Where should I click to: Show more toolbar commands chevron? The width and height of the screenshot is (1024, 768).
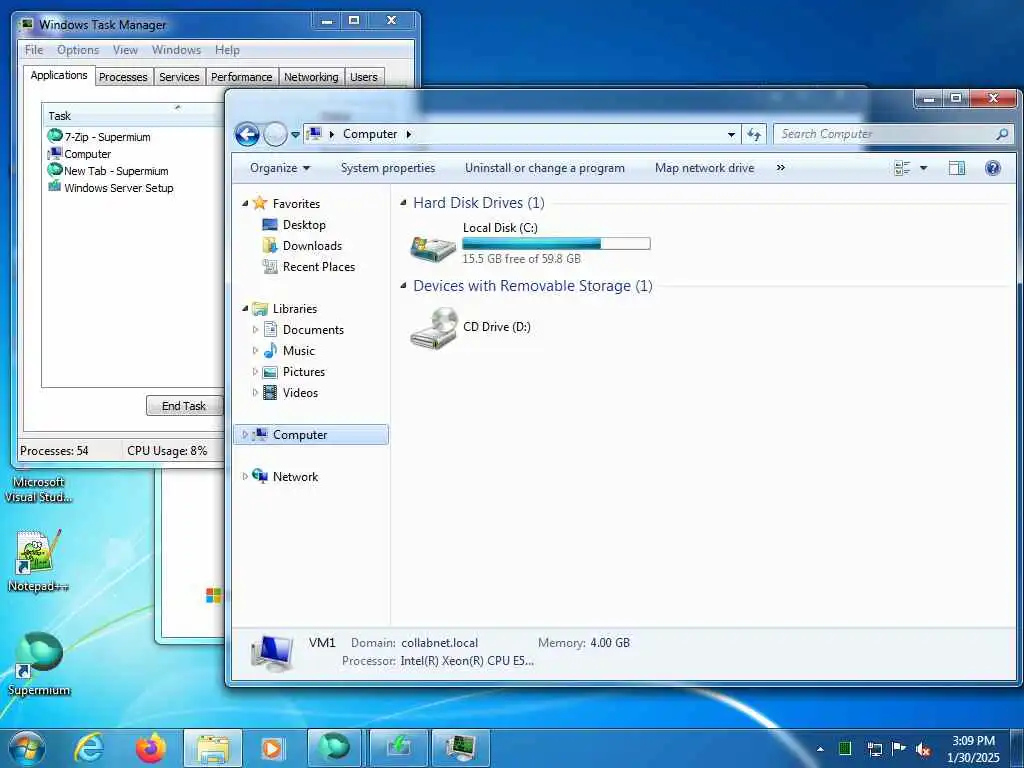pyautogui.click(x=780, y=168)
